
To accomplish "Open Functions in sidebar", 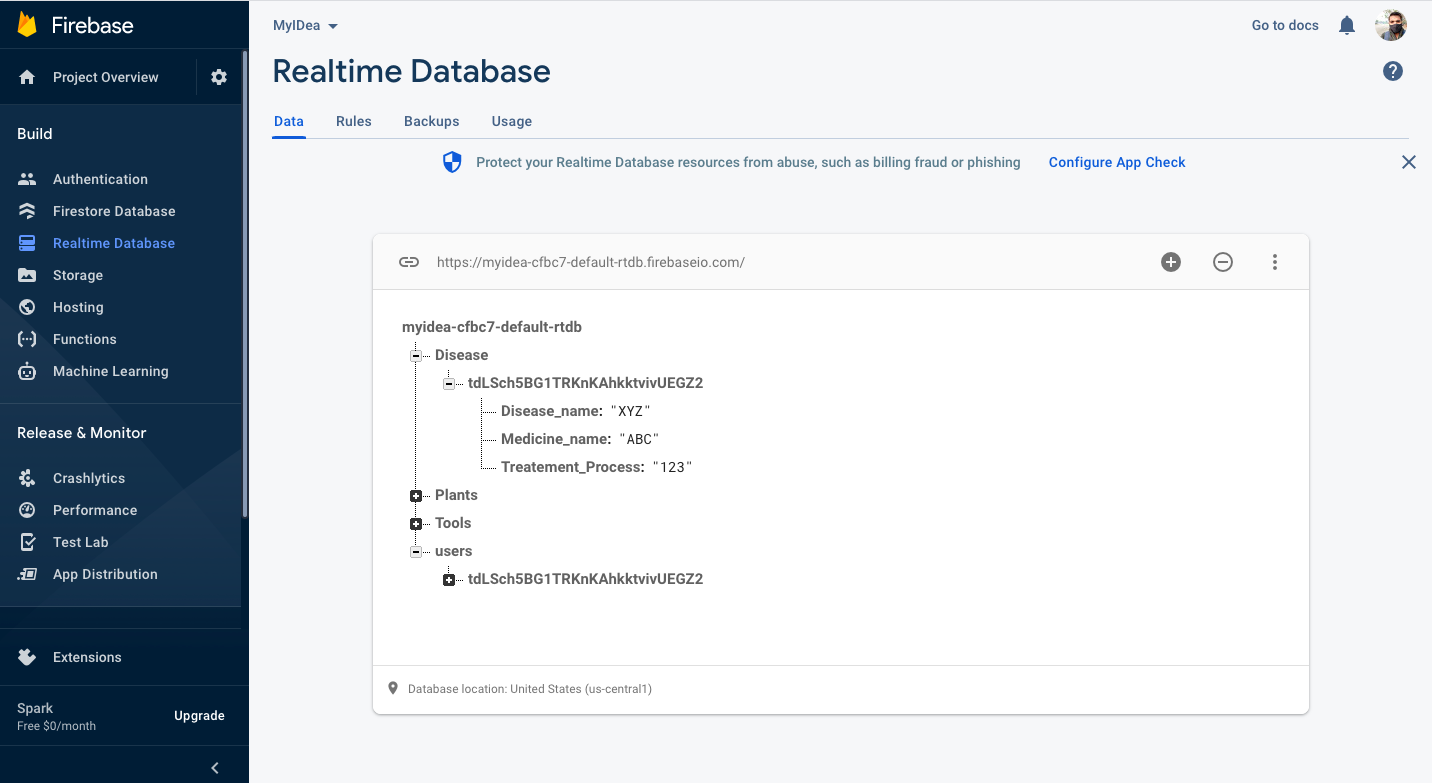I will 85,339.
